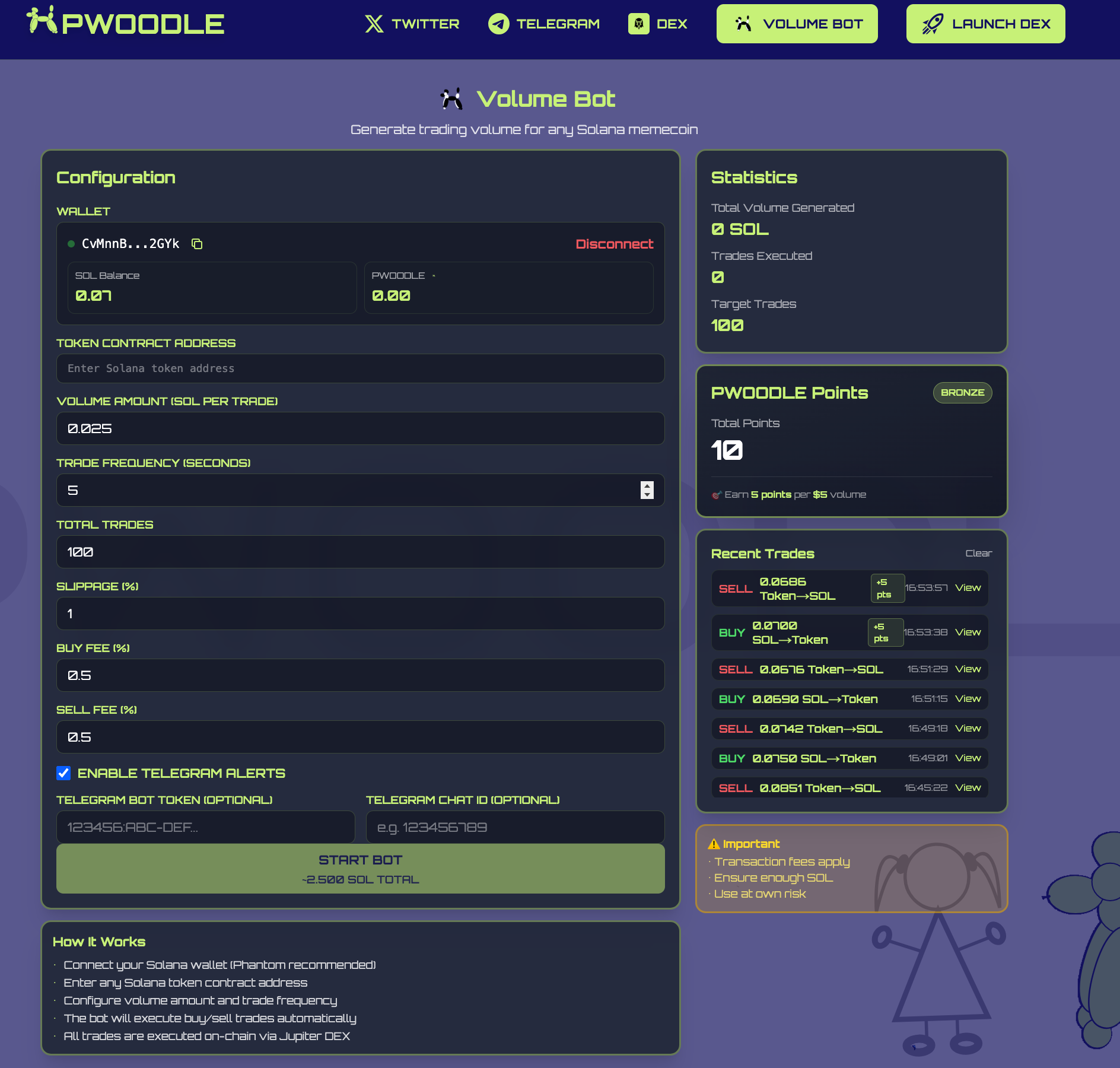View the 0.0686 Token→SOL sell trade
The width and height of the screenshot is (1120, 1068).
[968, 587]
